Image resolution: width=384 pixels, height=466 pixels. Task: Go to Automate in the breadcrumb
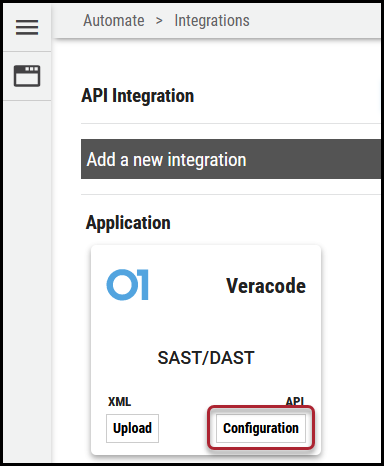tap(114, 20)
